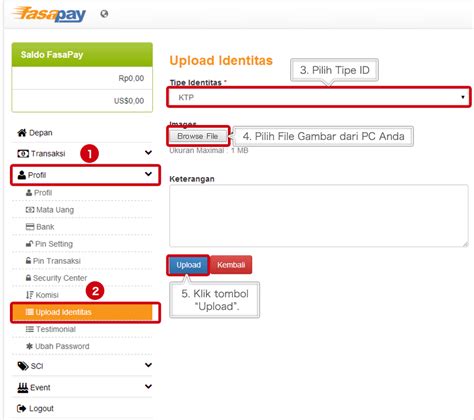Viewport: 474px width, 420px height.
Task: Click the list icon beside Upload Identitas
Action: tap(30, 312)
